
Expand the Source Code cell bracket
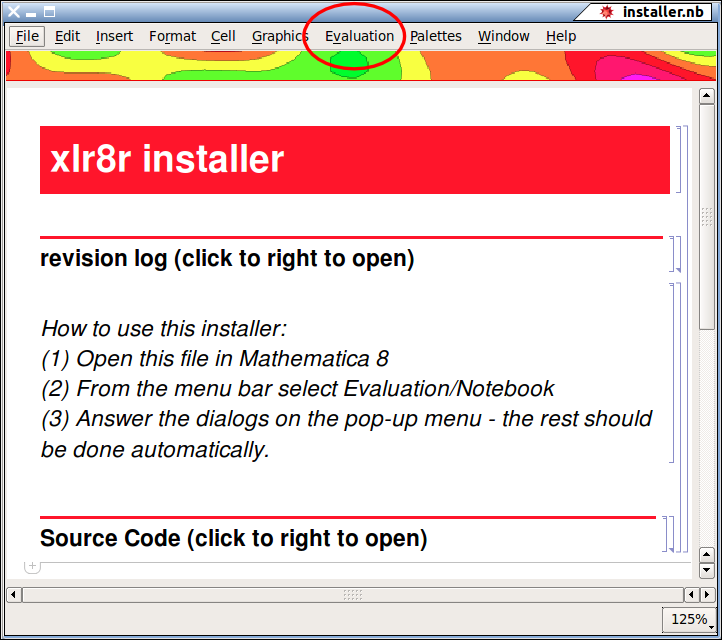[x=668, y=534]
